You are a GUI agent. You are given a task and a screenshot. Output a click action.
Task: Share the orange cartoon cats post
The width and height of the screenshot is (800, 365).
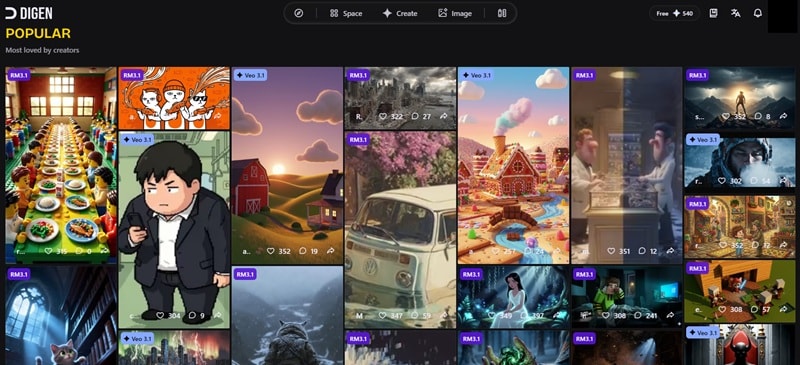pos(218,116)
